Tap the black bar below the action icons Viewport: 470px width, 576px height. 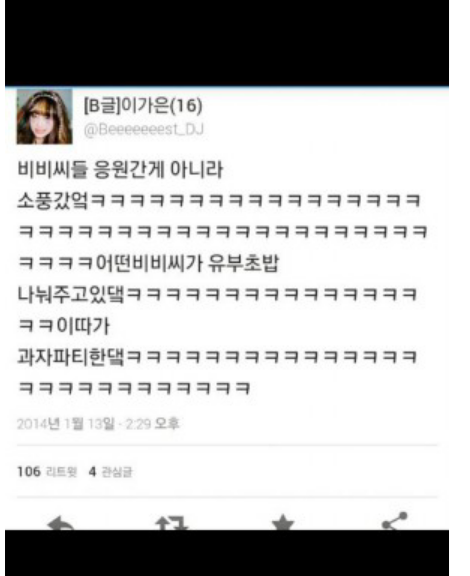227,553
